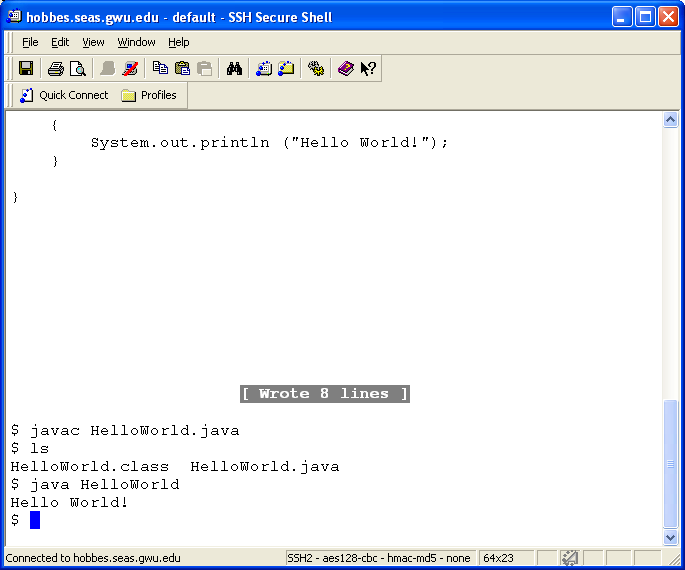
Task: Open the Edit menu
Action: (x=61, y=42)
